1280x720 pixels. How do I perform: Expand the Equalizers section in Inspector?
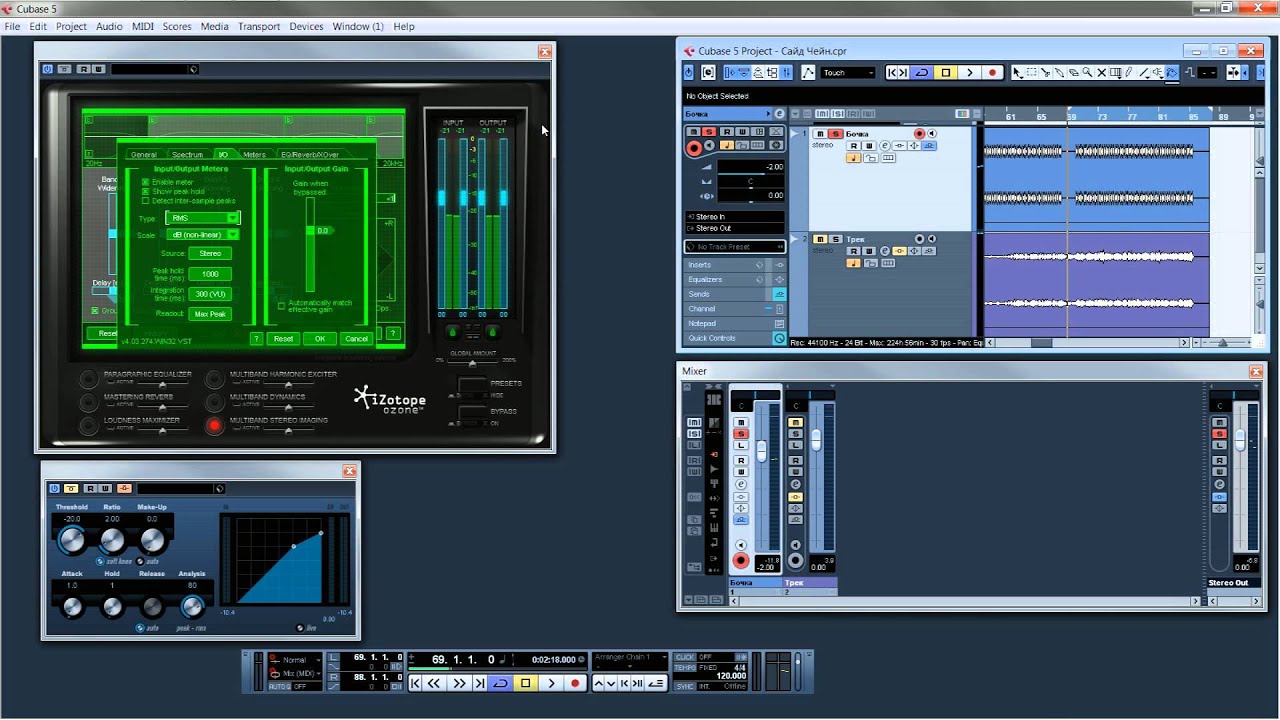coord(736,280)
